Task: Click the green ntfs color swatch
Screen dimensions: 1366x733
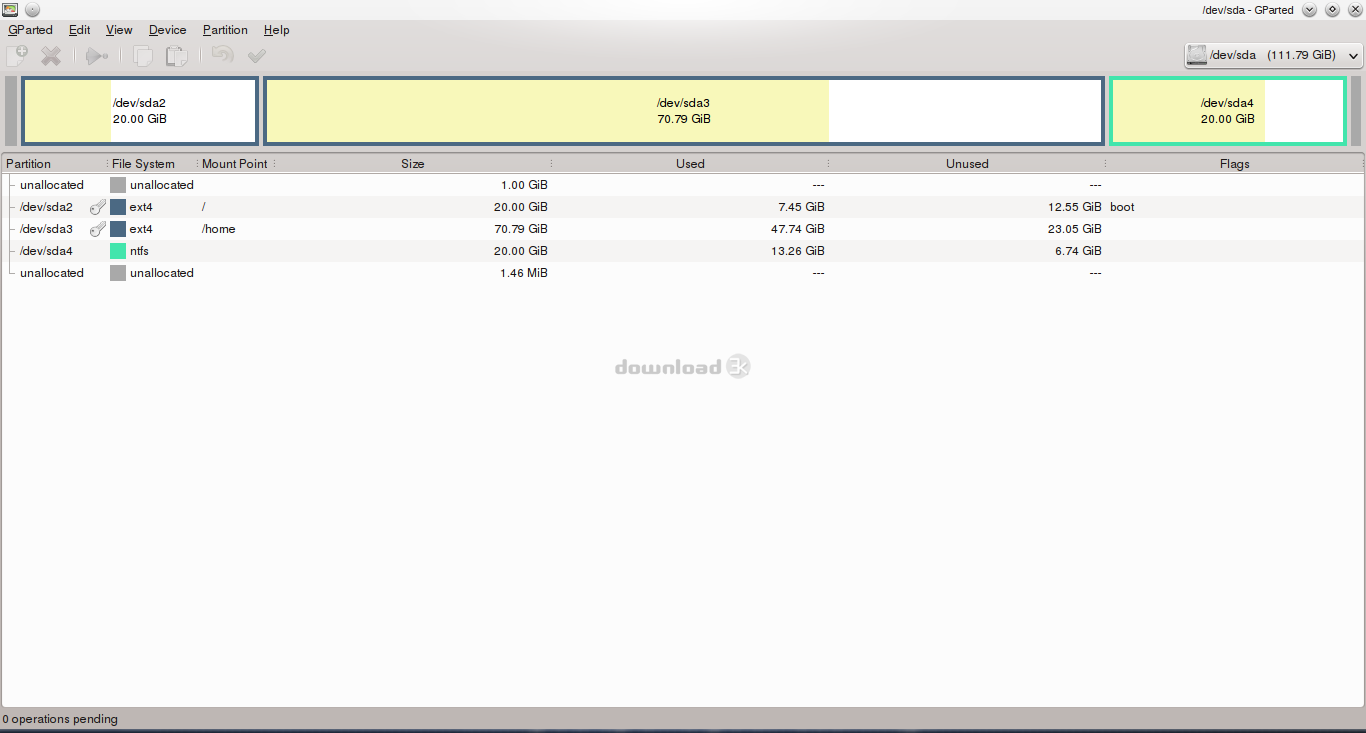Action: pos(118,251)
